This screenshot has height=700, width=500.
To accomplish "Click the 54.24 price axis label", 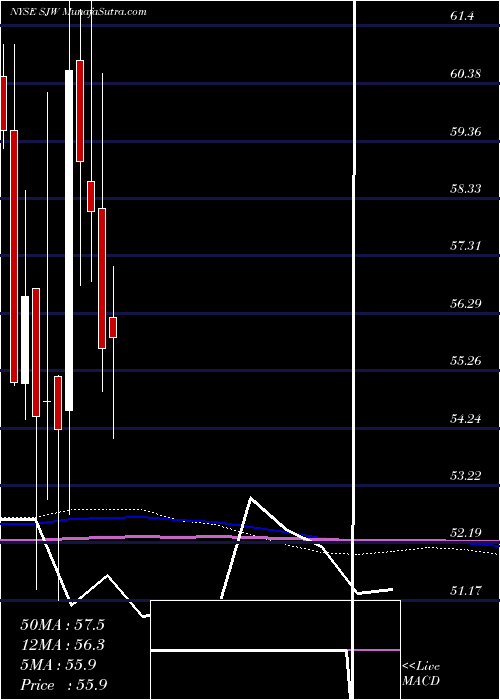I will [466, 419].
